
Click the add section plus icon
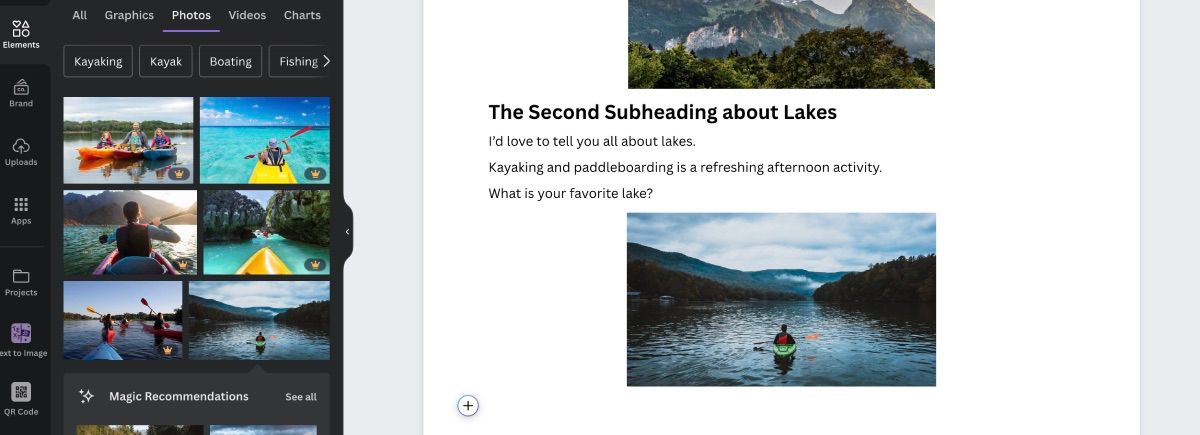(x=468, y=405)
